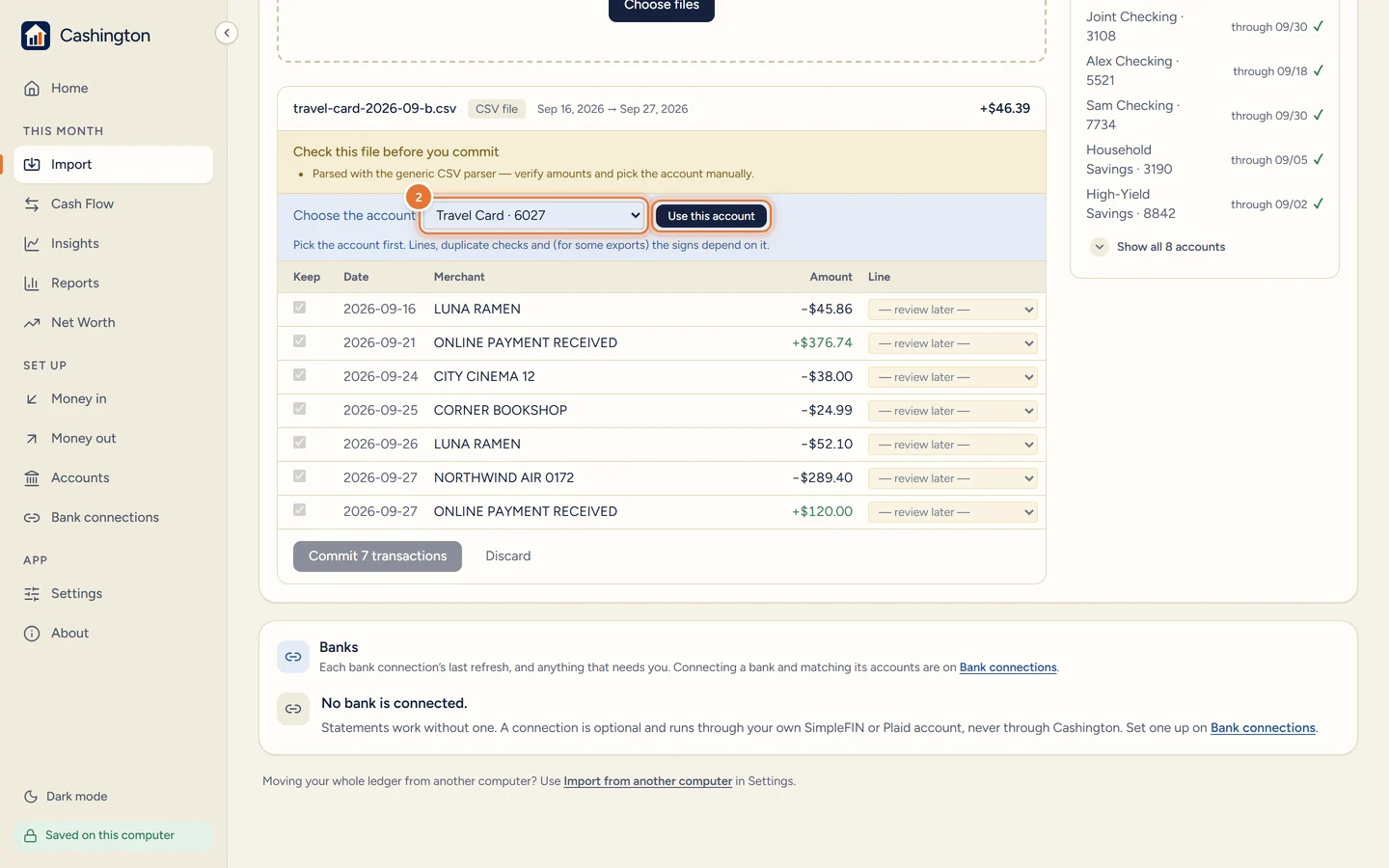Open Line dropdown for CITY CINEMA 12
The width and height of the screenshot is (1389, 868).
[953, 377]
